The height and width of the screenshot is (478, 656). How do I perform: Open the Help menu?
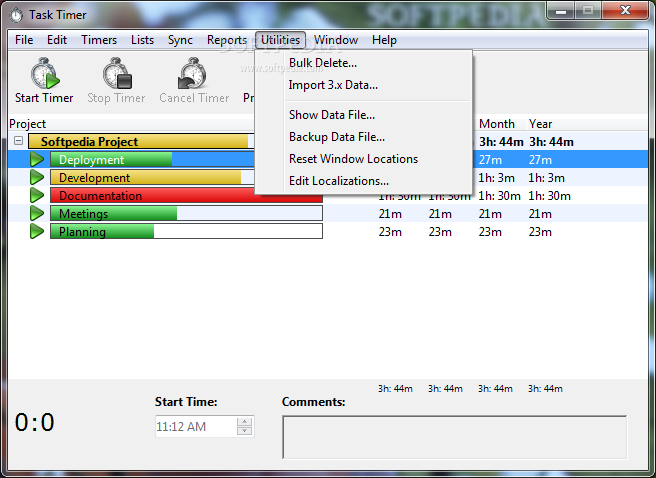click(384, 40)
